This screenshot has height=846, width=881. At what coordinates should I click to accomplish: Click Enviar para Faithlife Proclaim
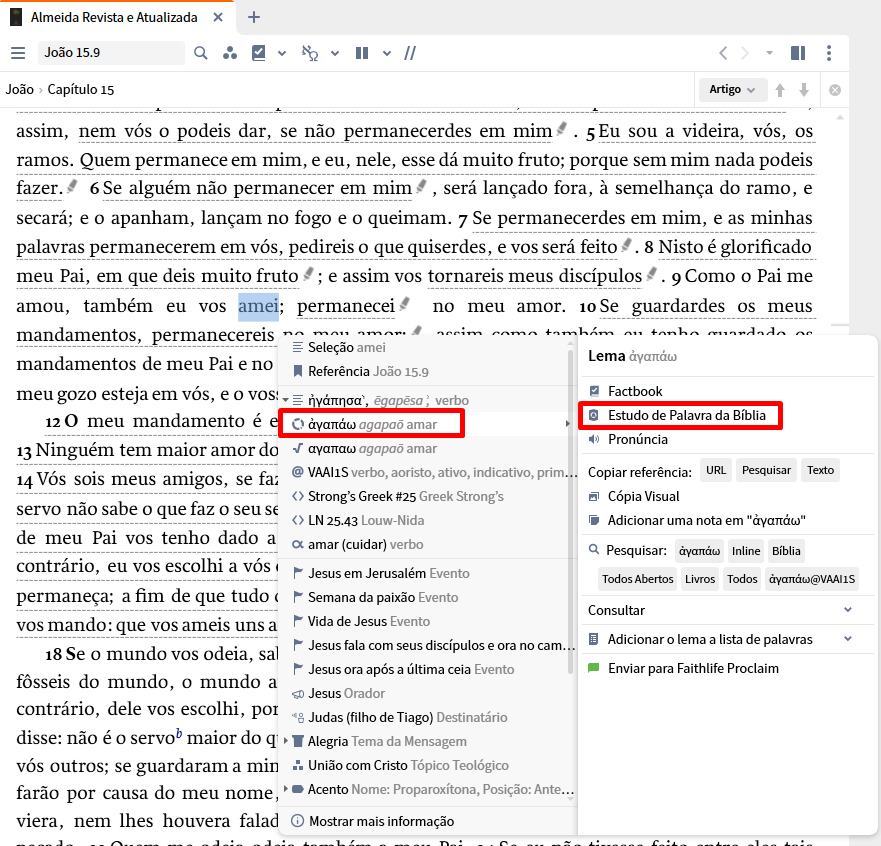coord(693,668)
